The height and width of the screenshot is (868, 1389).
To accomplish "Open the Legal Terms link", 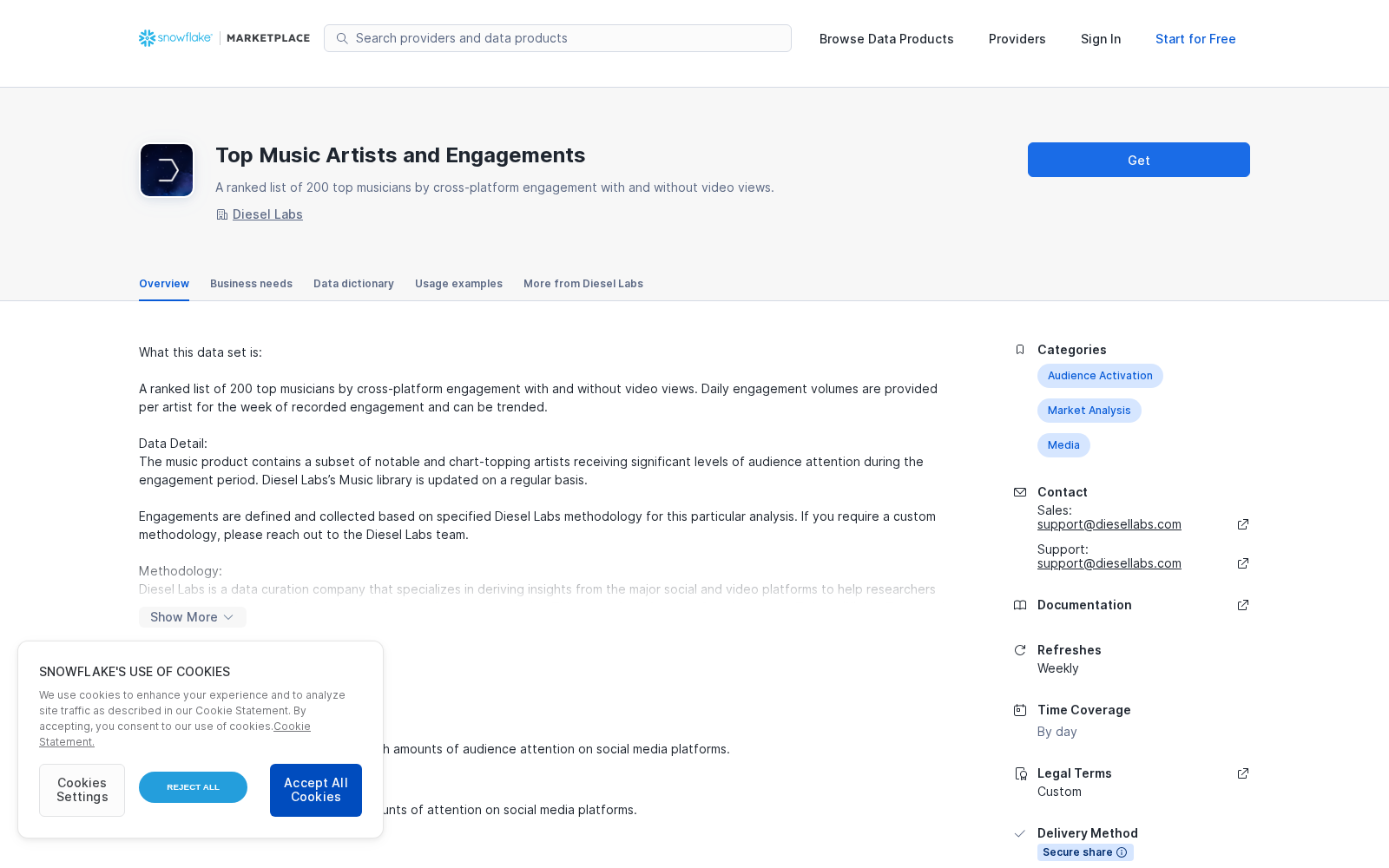I will point(1075,773).
